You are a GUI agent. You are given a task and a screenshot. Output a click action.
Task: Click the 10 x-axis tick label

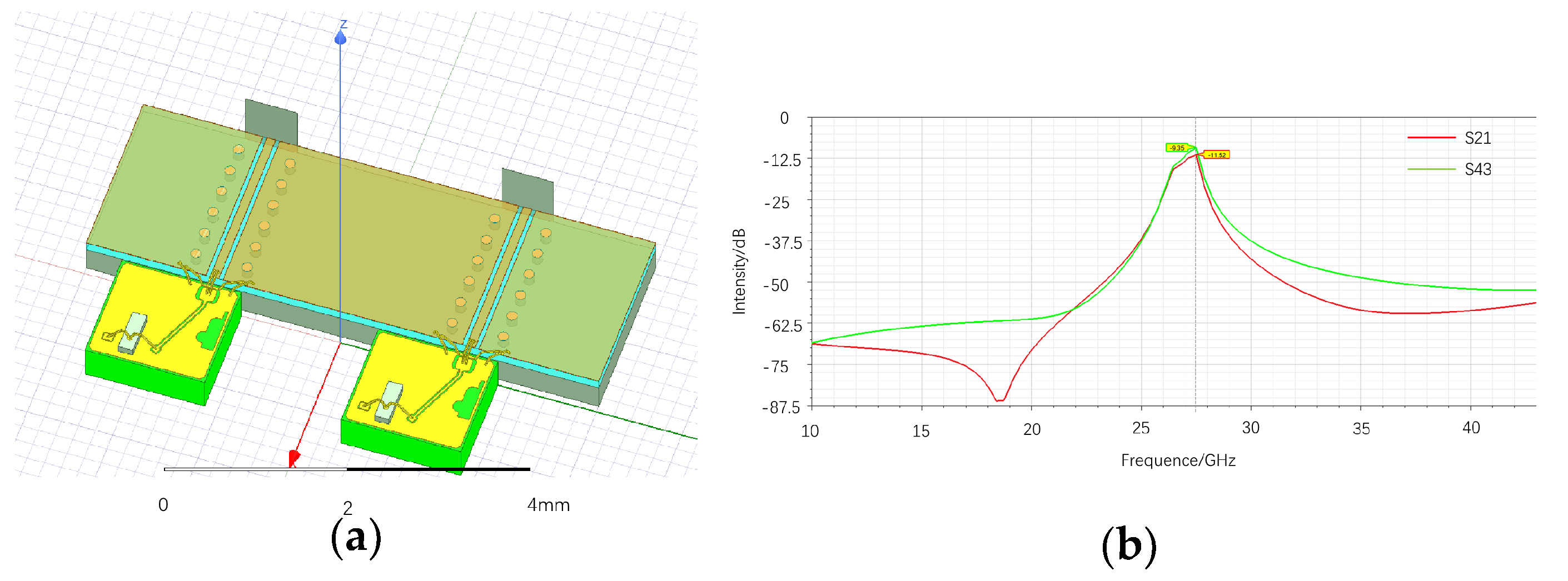pos(810,432)
